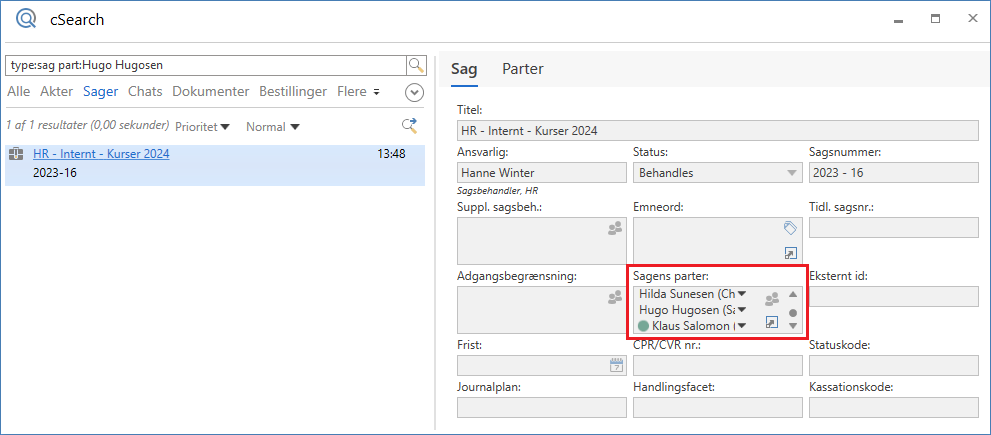This screenshot has height=435, width=991.
Task: Click the Handlingsfacet field
Action: 717,407
